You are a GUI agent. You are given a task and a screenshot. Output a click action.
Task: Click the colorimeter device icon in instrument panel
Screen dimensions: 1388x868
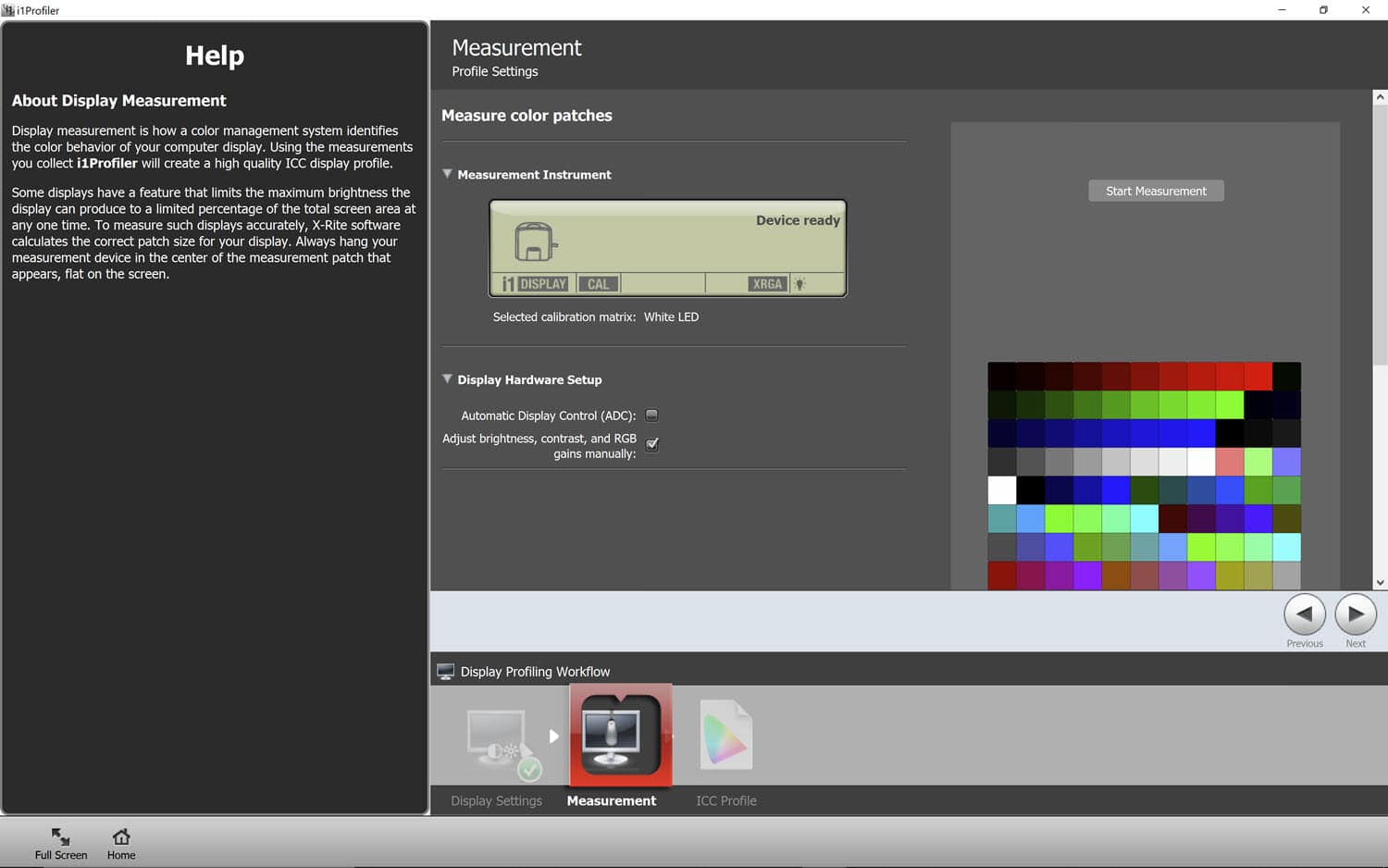point(535,242)
